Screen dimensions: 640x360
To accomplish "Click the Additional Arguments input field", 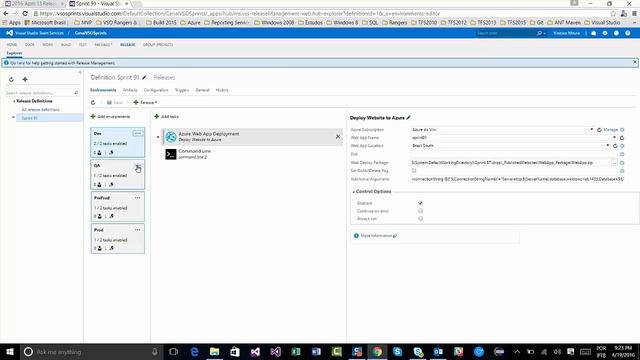I will [x=517, y=179].
